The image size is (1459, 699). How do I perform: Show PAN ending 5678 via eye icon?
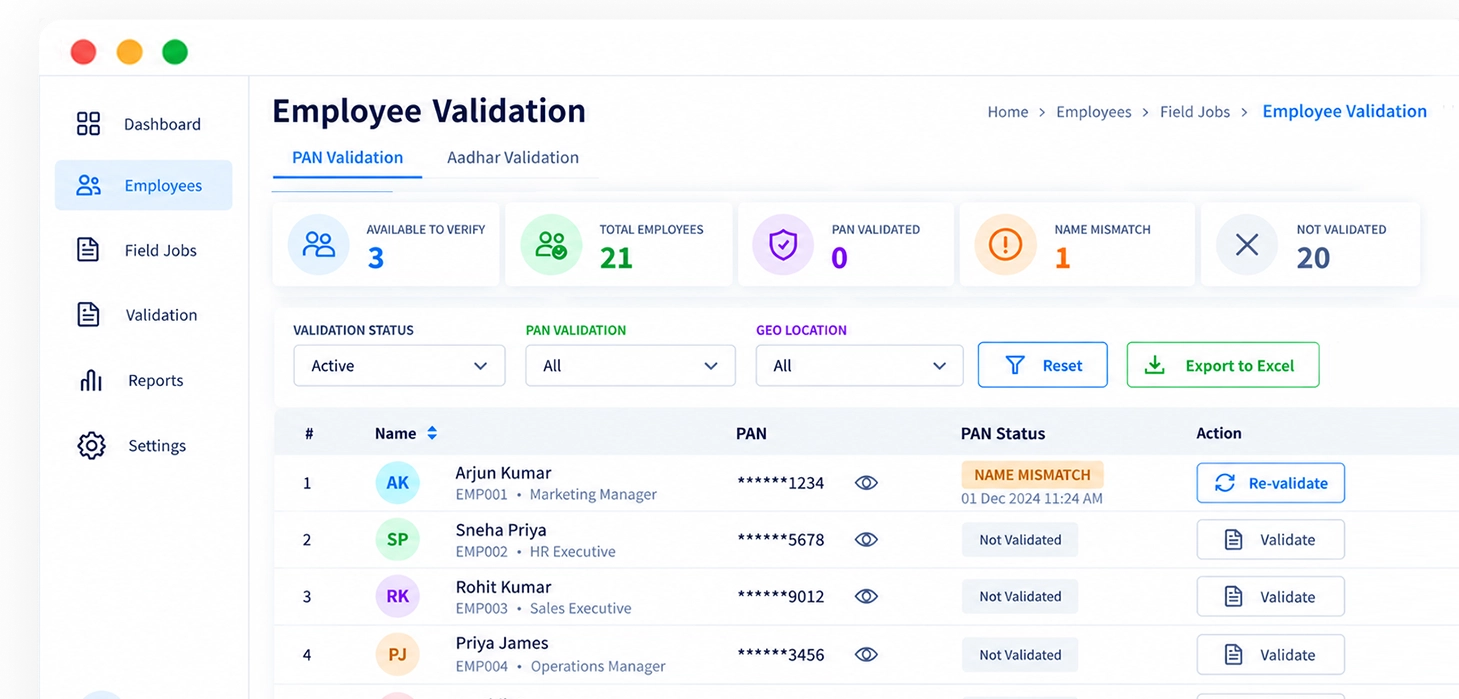866,540
